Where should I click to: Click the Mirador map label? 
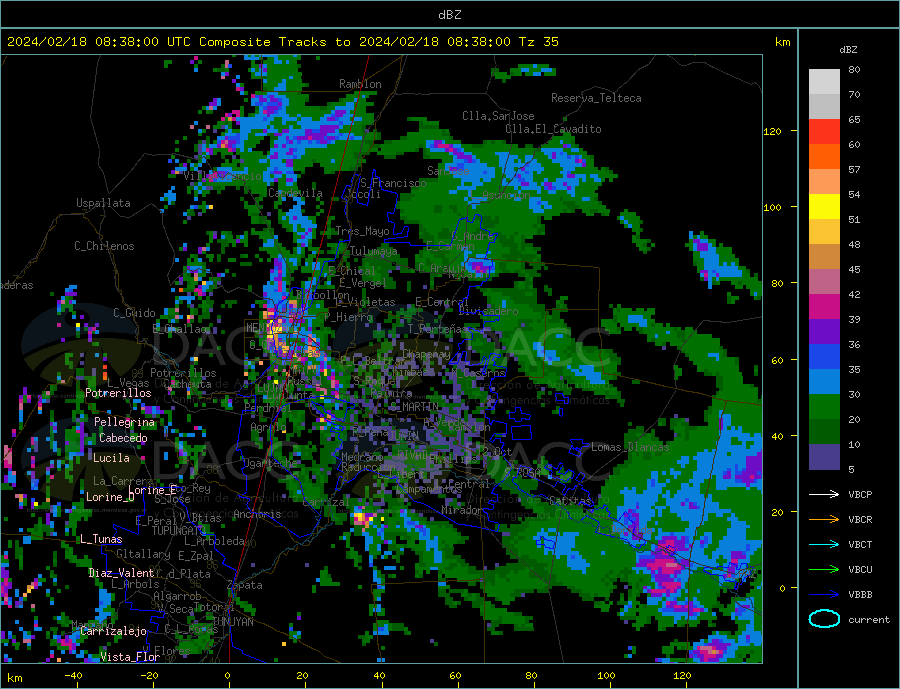pyautogui.click(x=461, y=510)
